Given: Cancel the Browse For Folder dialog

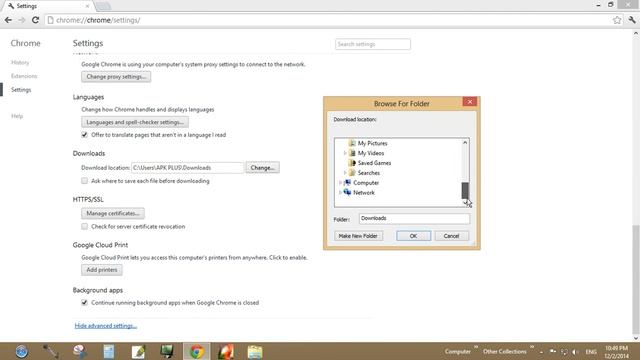Looking at the screenshot, I should (x=451, y=236).
